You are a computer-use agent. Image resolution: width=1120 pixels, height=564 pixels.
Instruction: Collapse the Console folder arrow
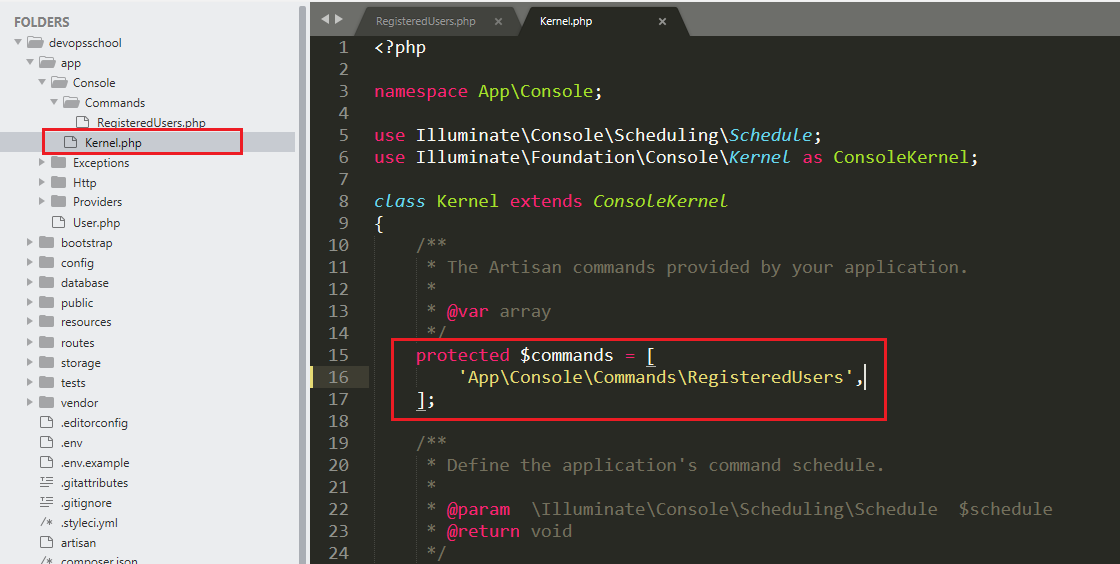(42, 83)
